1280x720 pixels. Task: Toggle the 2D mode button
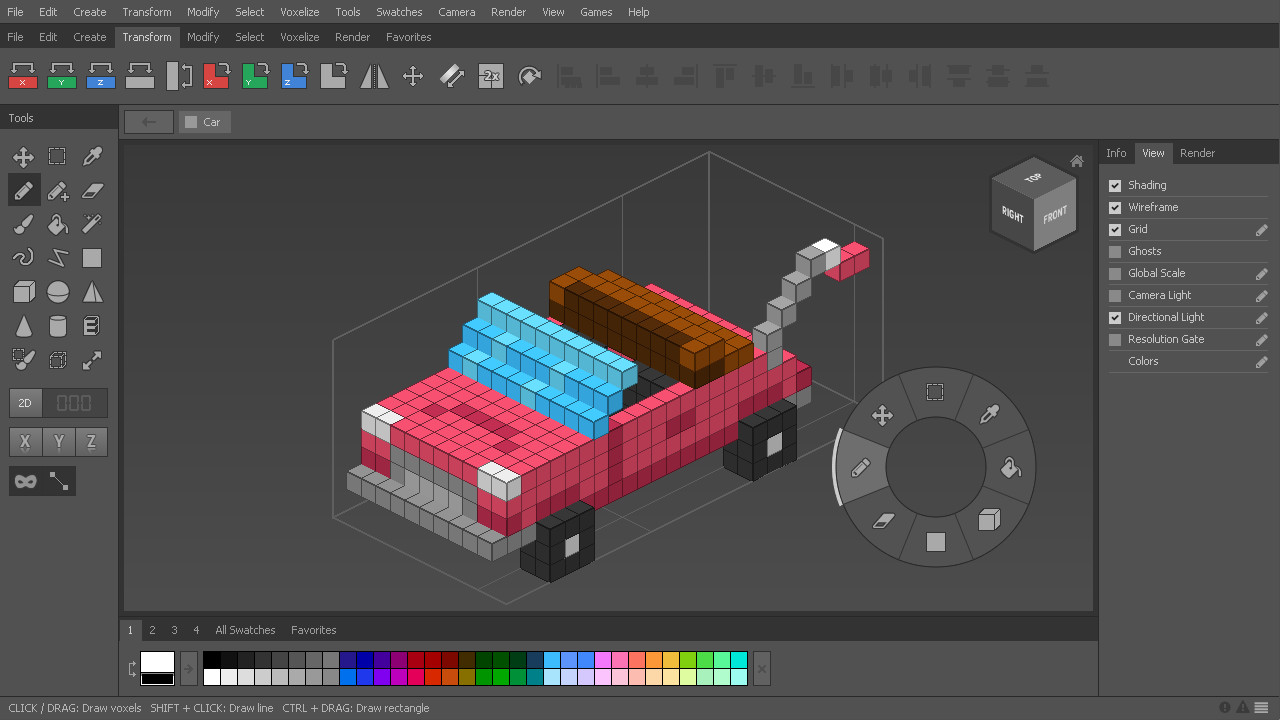[24, 403]
